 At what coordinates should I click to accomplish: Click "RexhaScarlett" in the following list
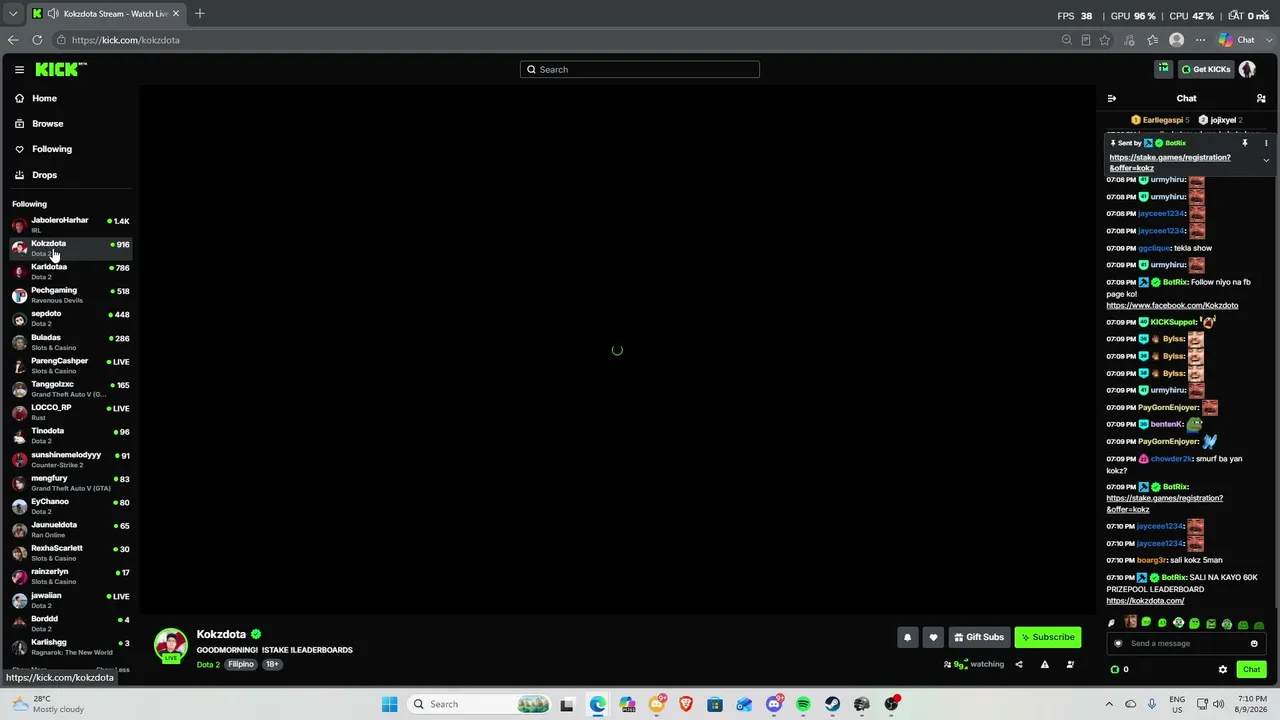57,548
